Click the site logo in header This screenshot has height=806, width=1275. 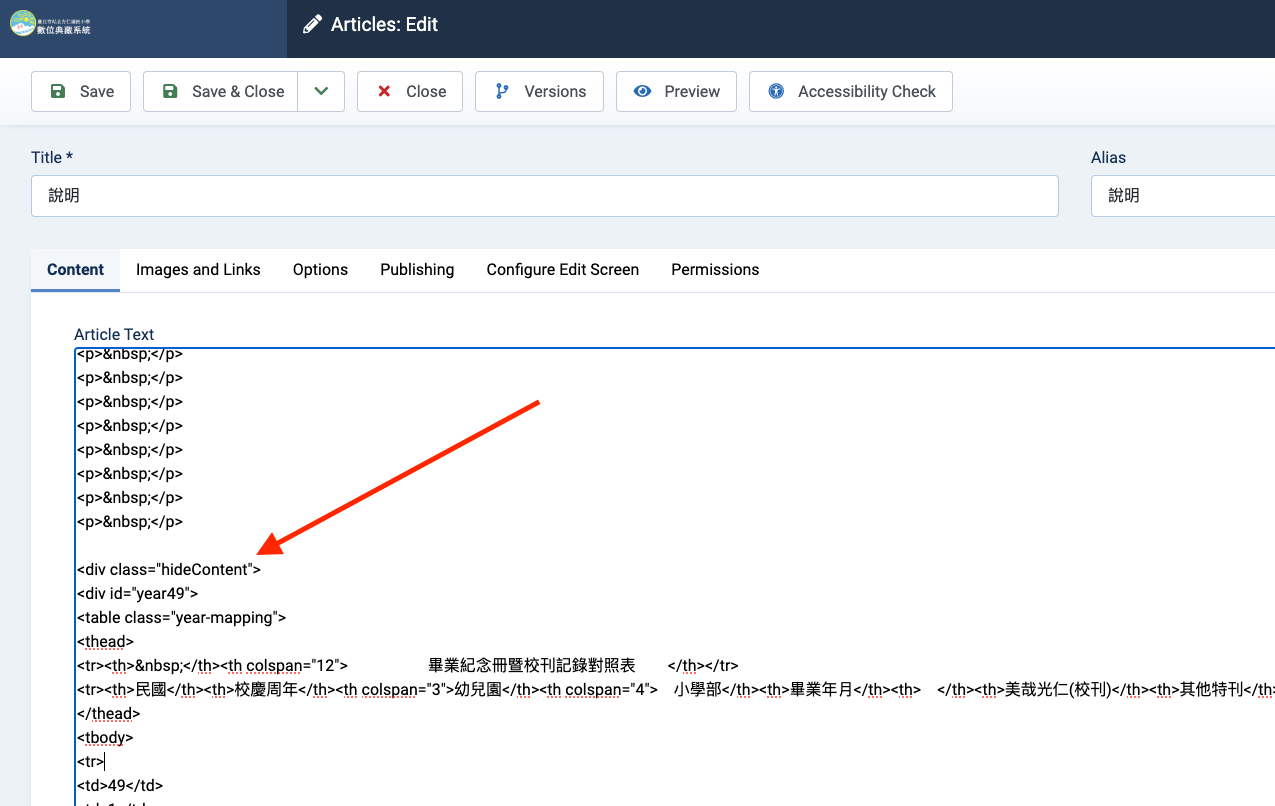click(52, 24)
